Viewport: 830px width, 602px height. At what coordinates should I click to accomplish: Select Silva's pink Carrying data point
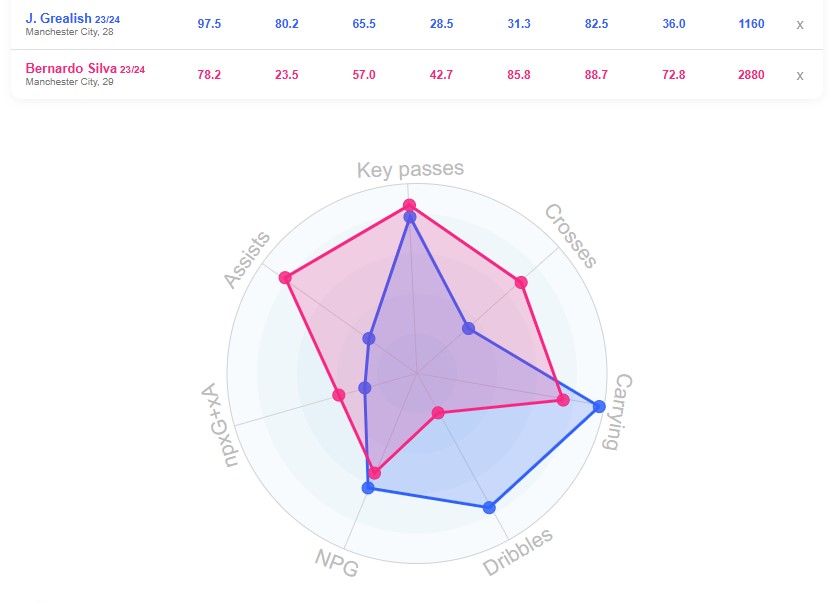563,401
